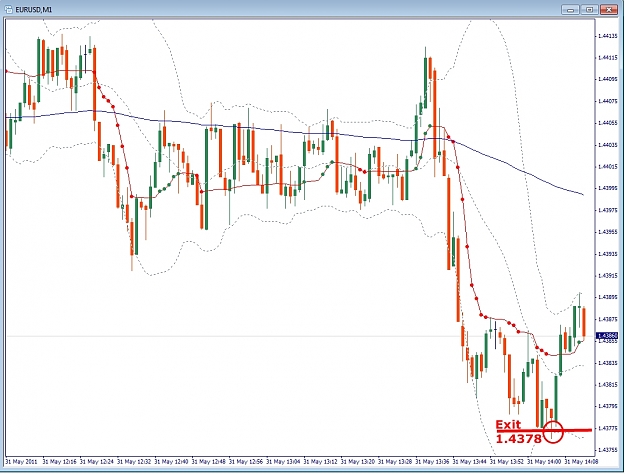Maximize the EURUSD,M1 chart window

click(589, 10)
